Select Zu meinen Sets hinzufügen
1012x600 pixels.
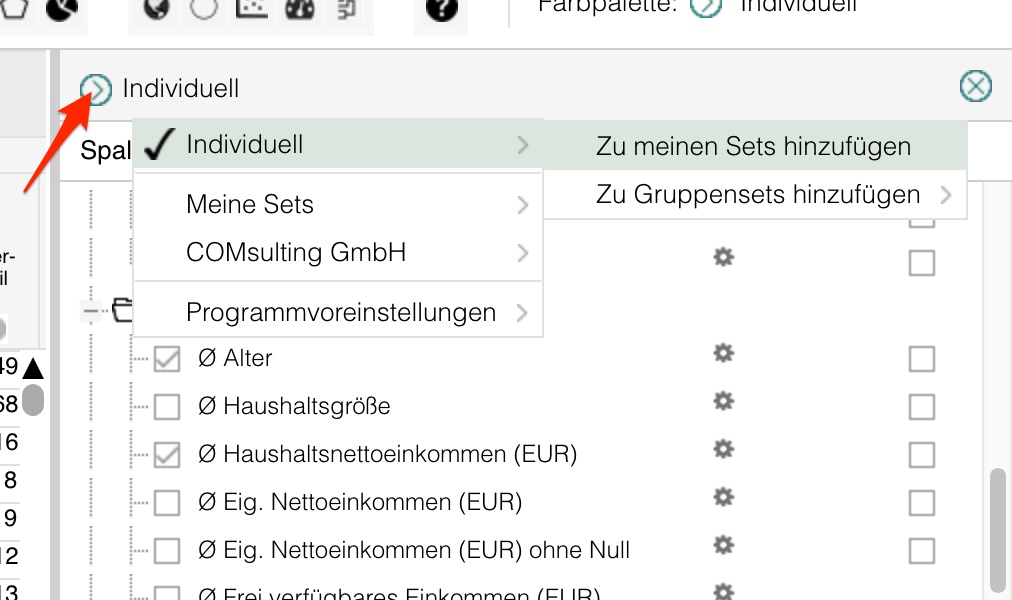click(753, 146)
